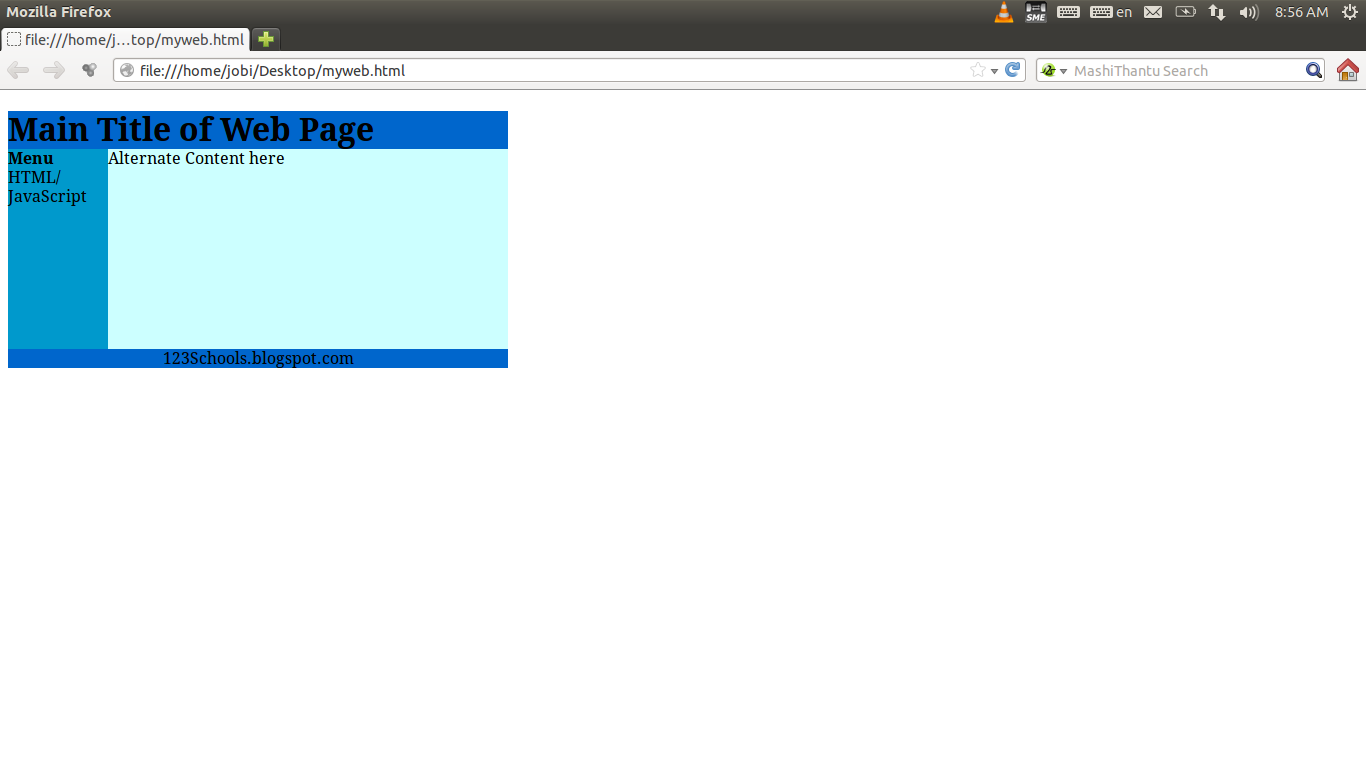Click inside the MashiThantu search field
The image size is (1366, 768).
click(1180, 70)
